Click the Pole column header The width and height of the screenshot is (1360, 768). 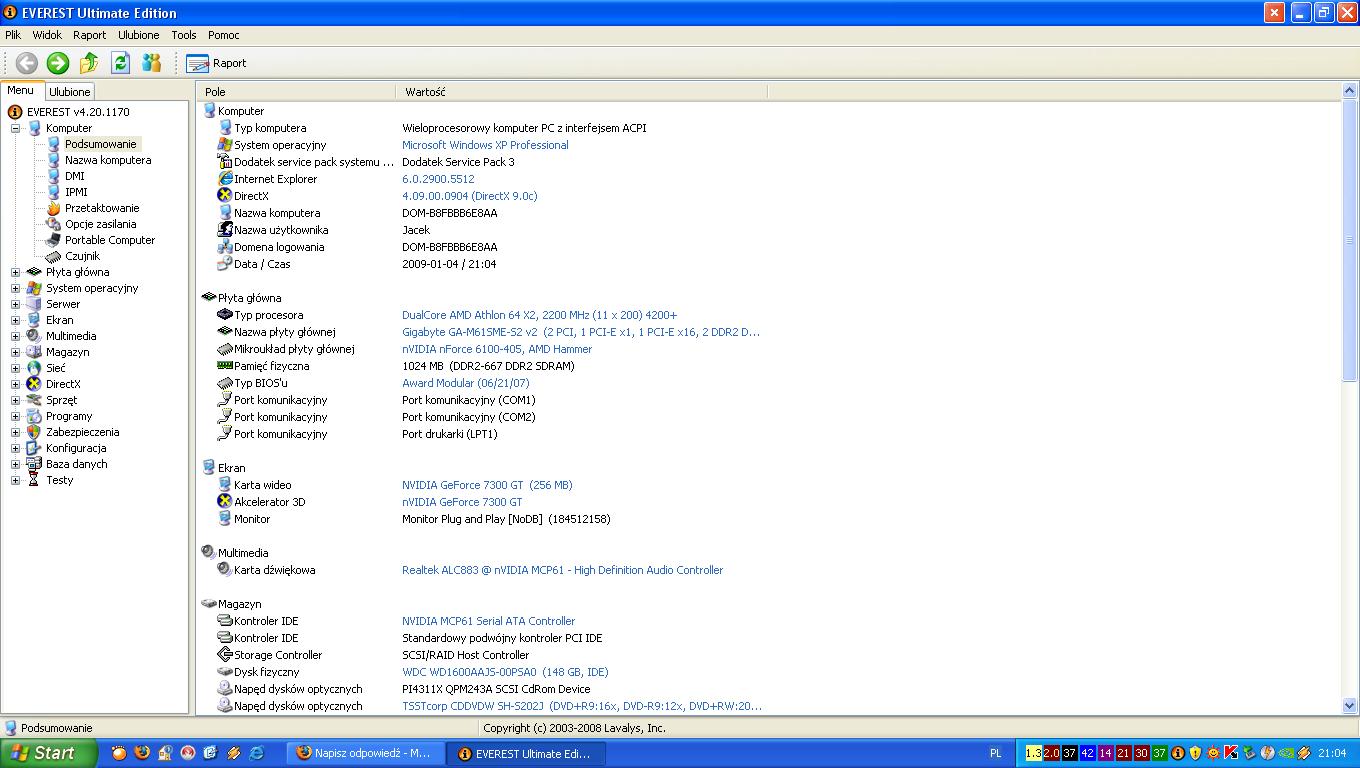coord(297,92)
